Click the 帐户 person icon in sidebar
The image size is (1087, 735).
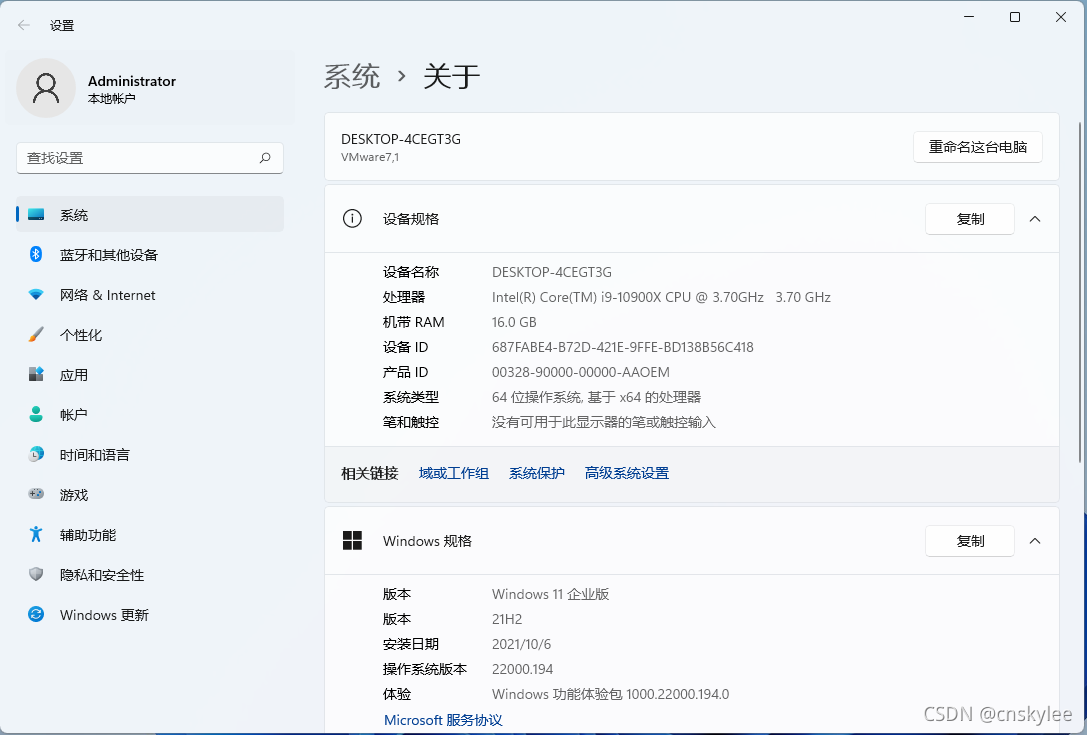pyautogui.click(x=36, y=415)
